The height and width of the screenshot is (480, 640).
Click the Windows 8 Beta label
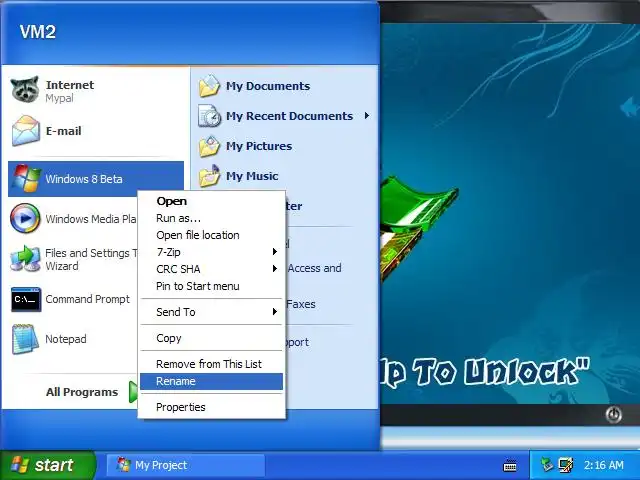[x=84, y=179]
